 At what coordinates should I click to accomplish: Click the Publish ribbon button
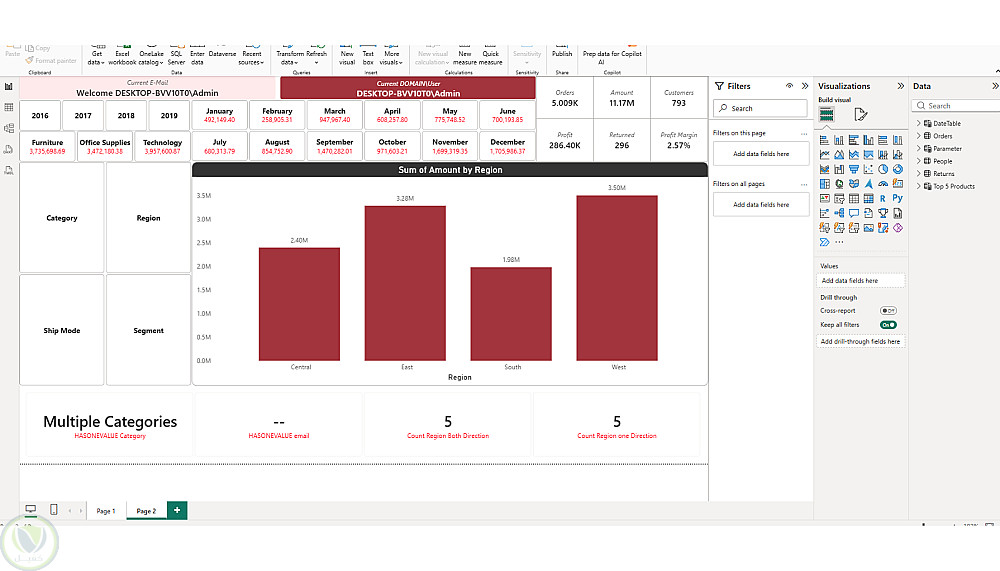click(562, 52)
